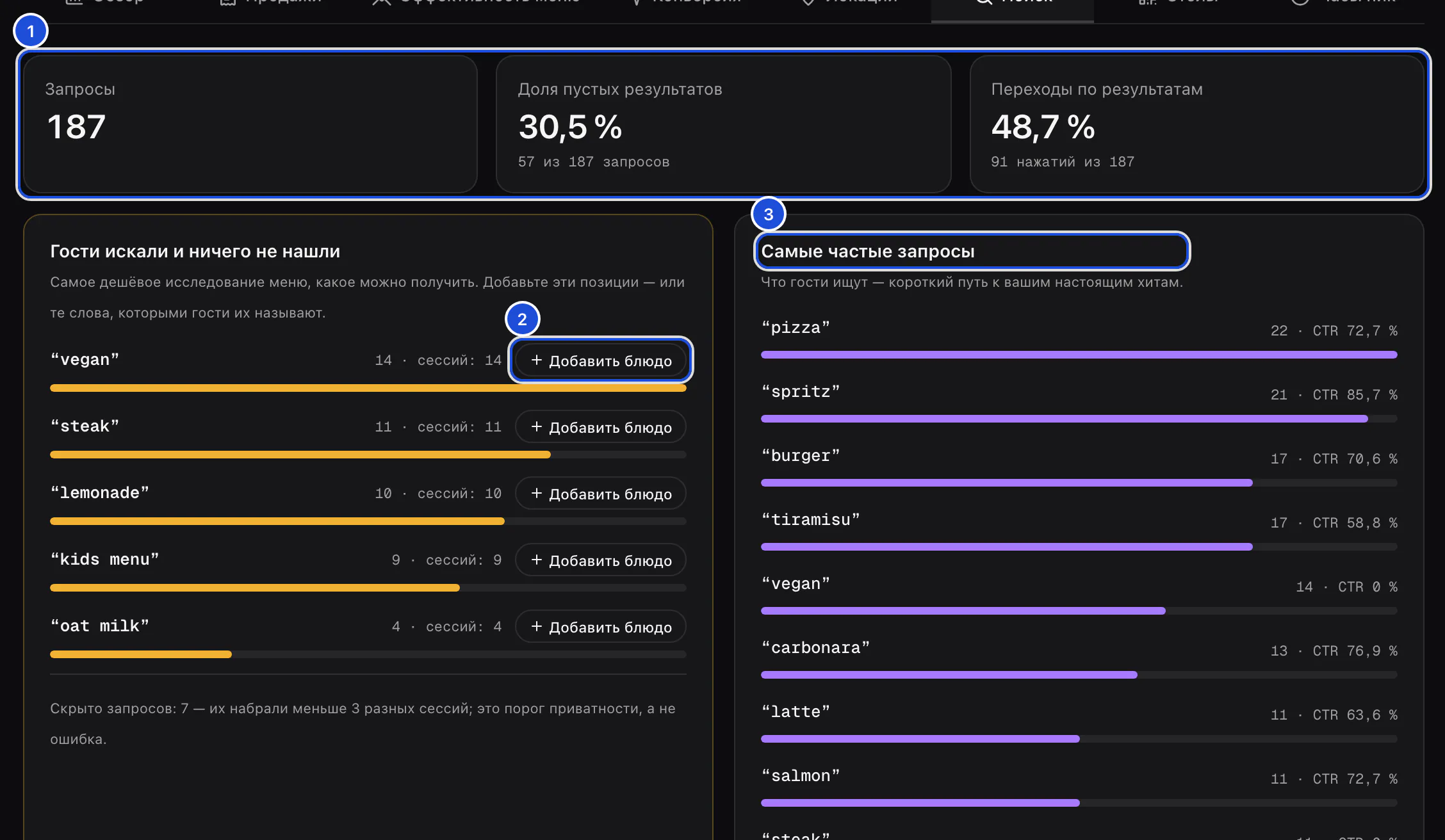This screenshot has height=840, width=1445.
Task: Add a dish for the "oat milk" query
Action: coord(601,627)
